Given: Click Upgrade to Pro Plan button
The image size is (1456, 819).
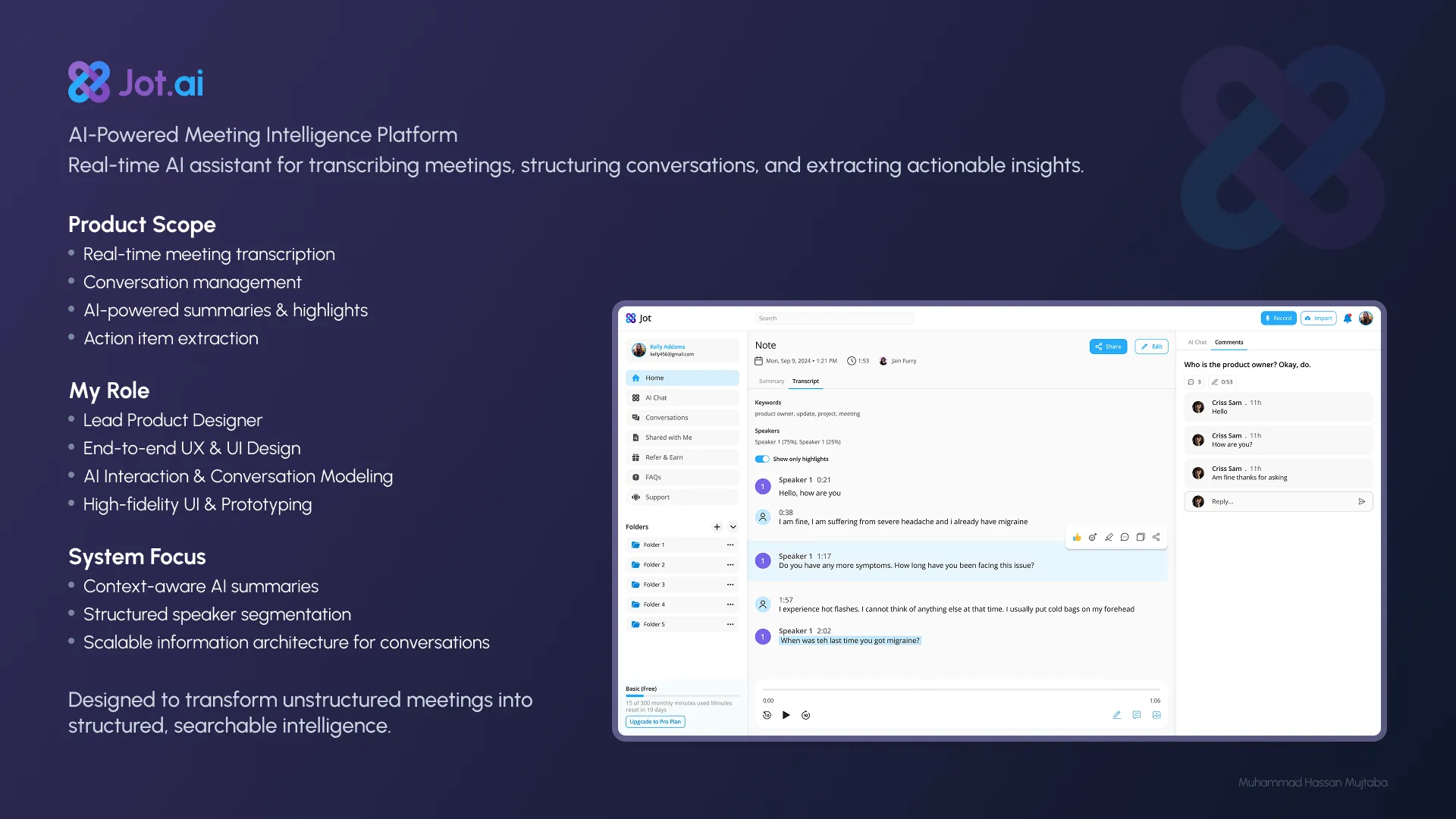Looking at the screenshot, I should [x=655, y=722].
